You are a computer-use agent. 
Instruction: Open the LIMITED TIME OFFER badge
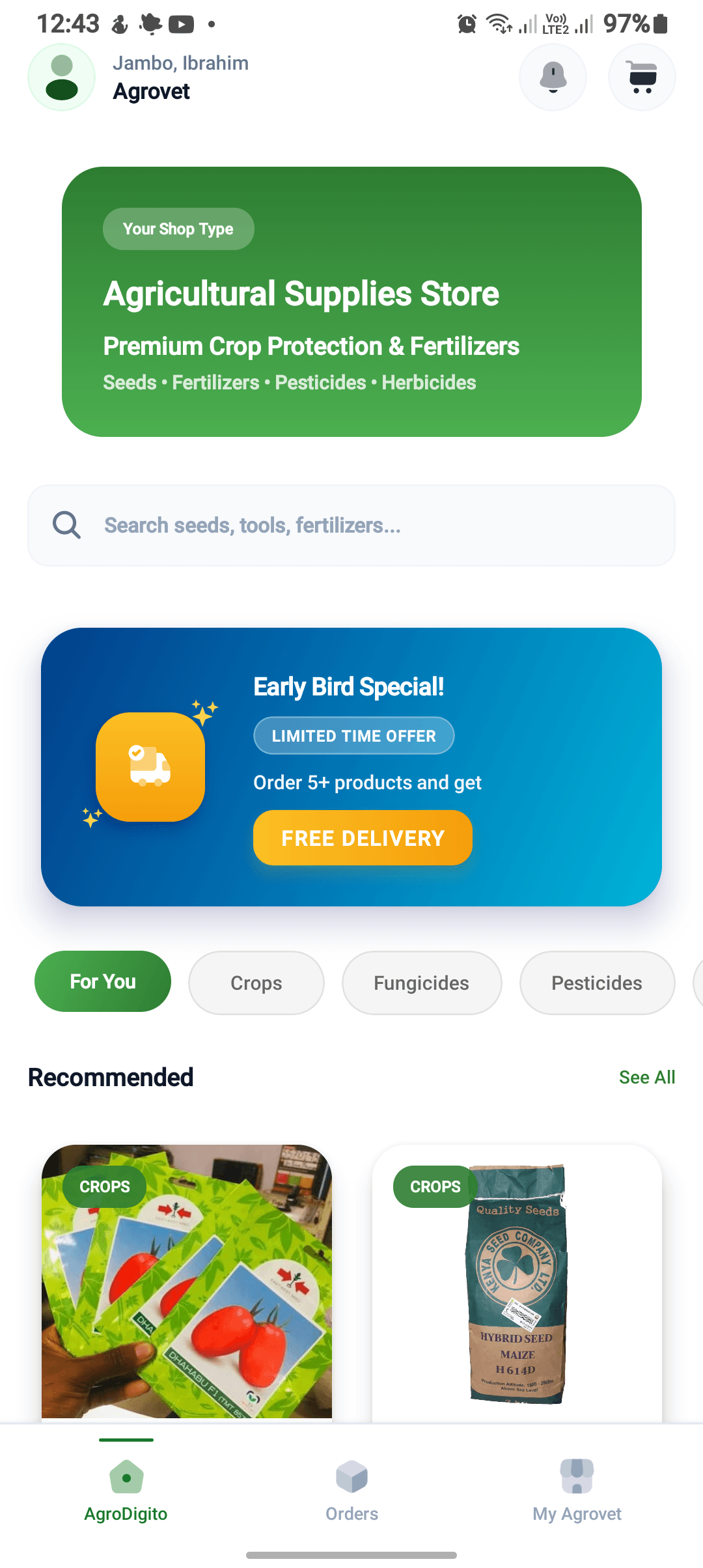coord(353,735)
